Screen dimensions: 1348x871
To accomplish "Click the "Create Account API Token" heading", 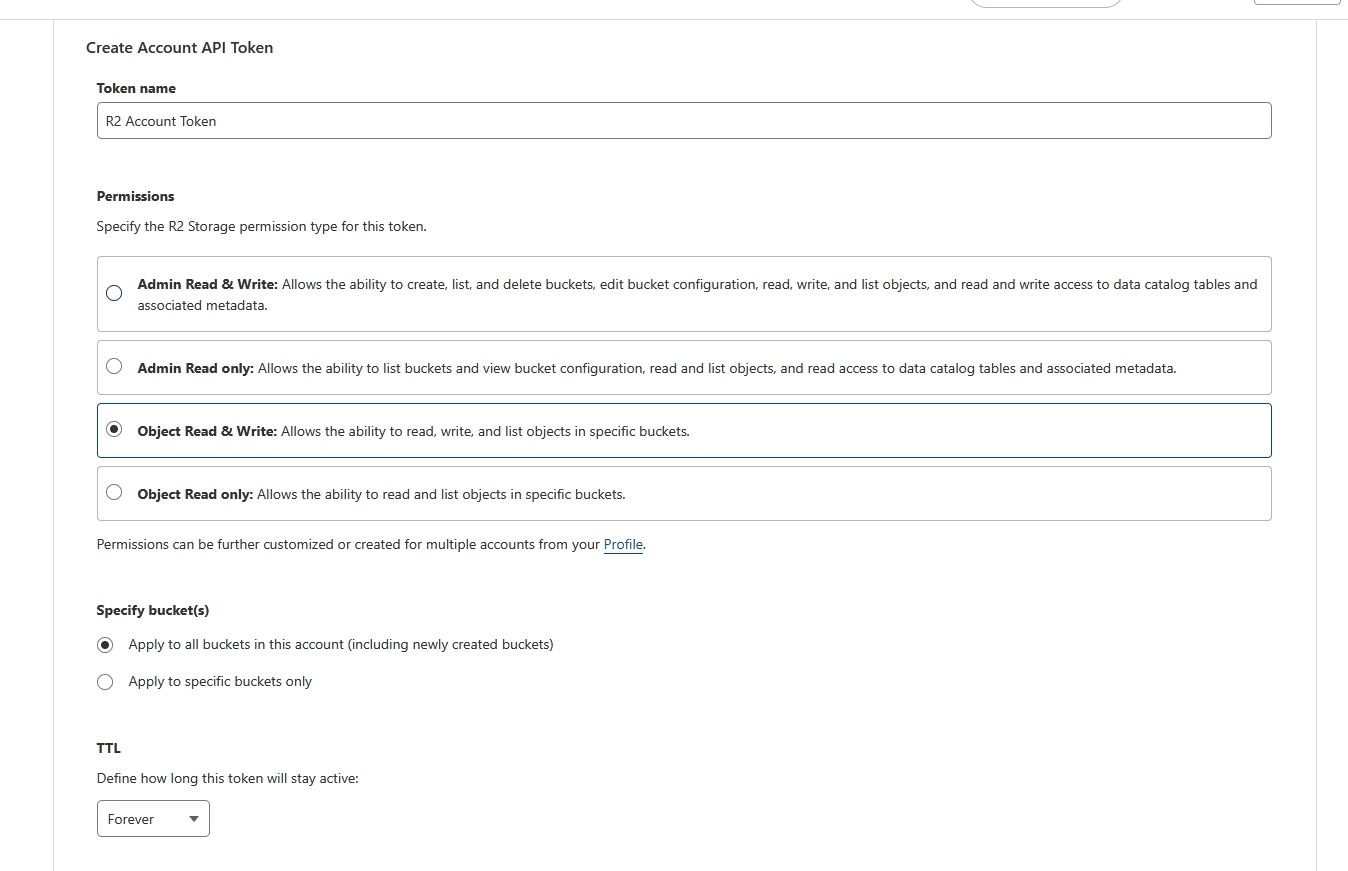I will tap(179, 48).
